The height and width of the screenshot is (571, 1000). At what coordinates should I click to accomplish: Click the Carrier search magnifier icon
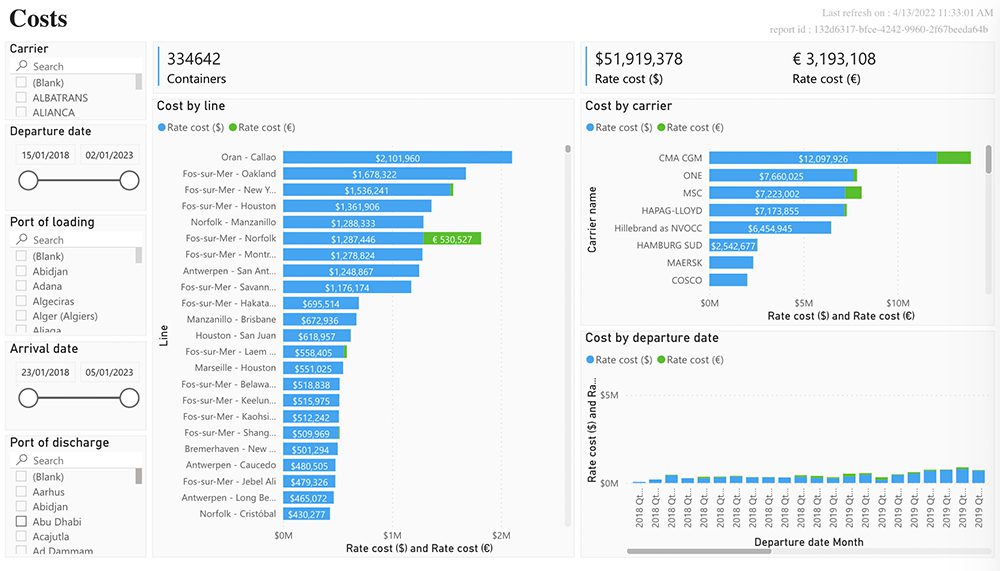[22, 66]
